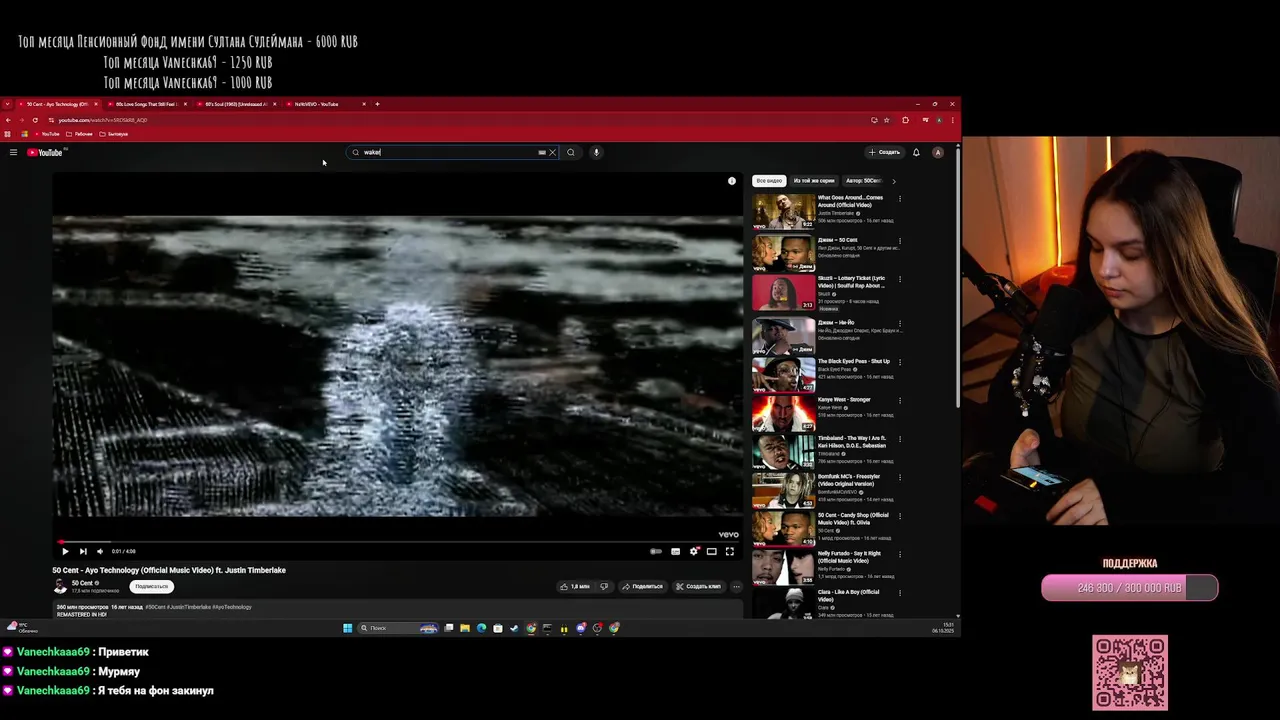This screenshot has width=1280, height=720.
Task: Open the account avatar menu
Action: 938,152
